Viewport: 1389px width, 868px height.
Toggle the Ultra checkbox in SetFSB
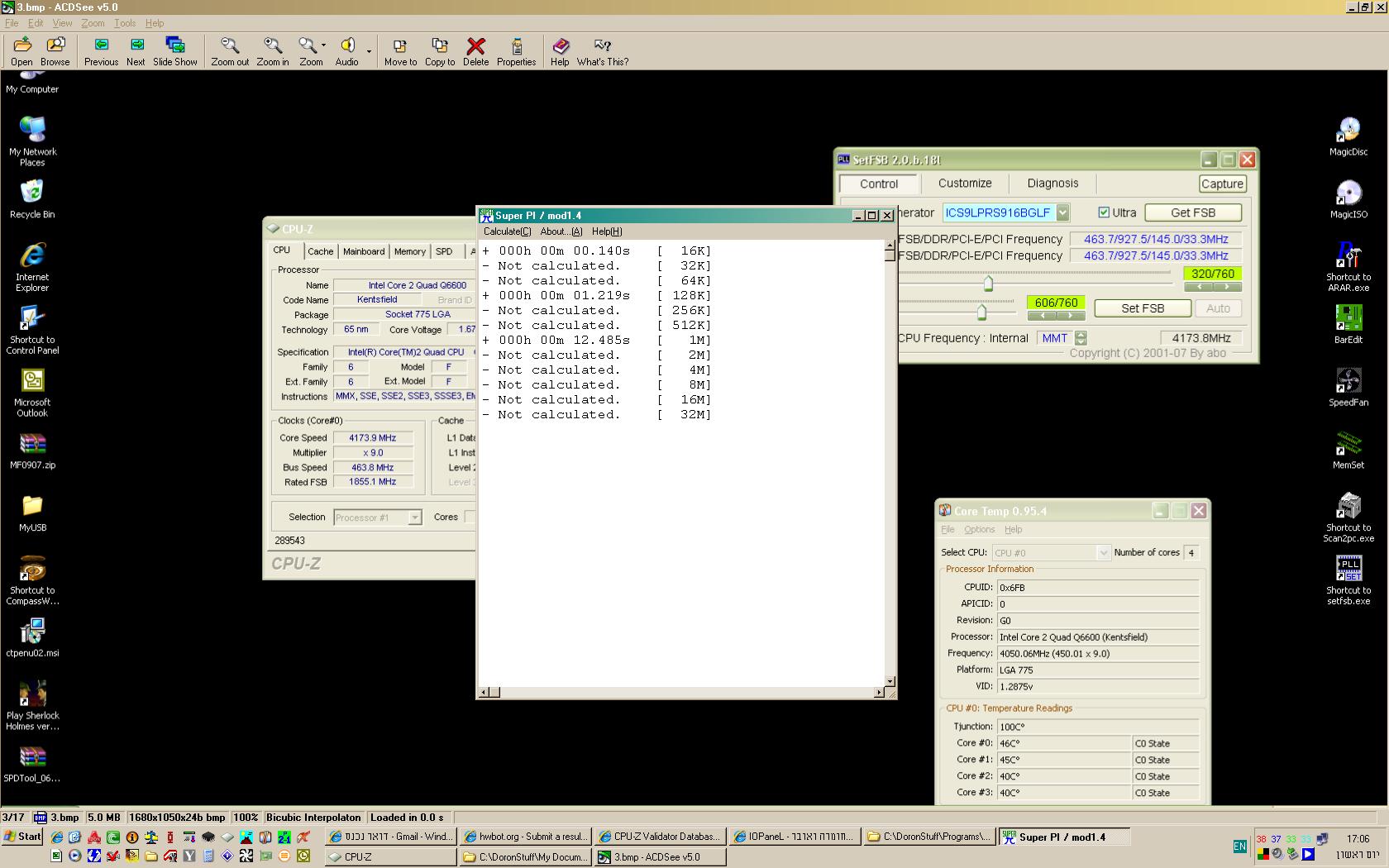click(x=1104, y=212)
